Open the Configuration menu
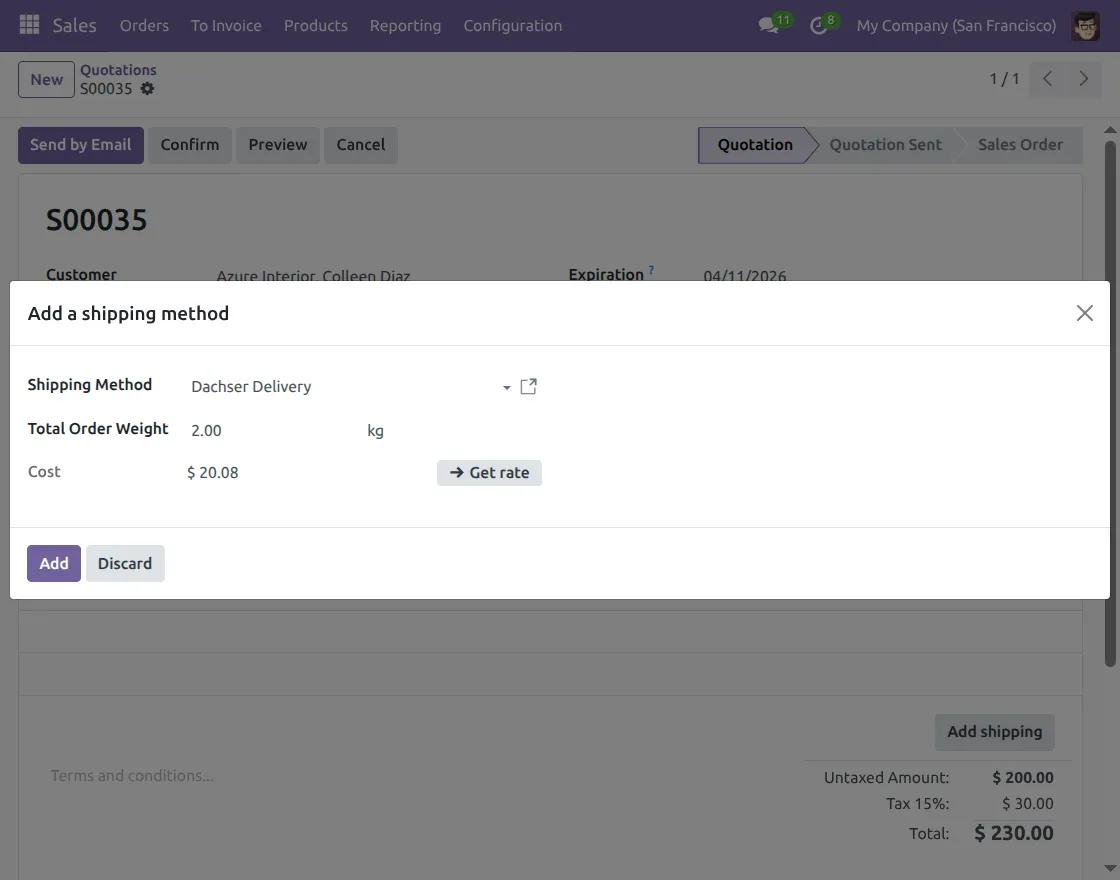The image size is (1120, 880). coord(512,25)
